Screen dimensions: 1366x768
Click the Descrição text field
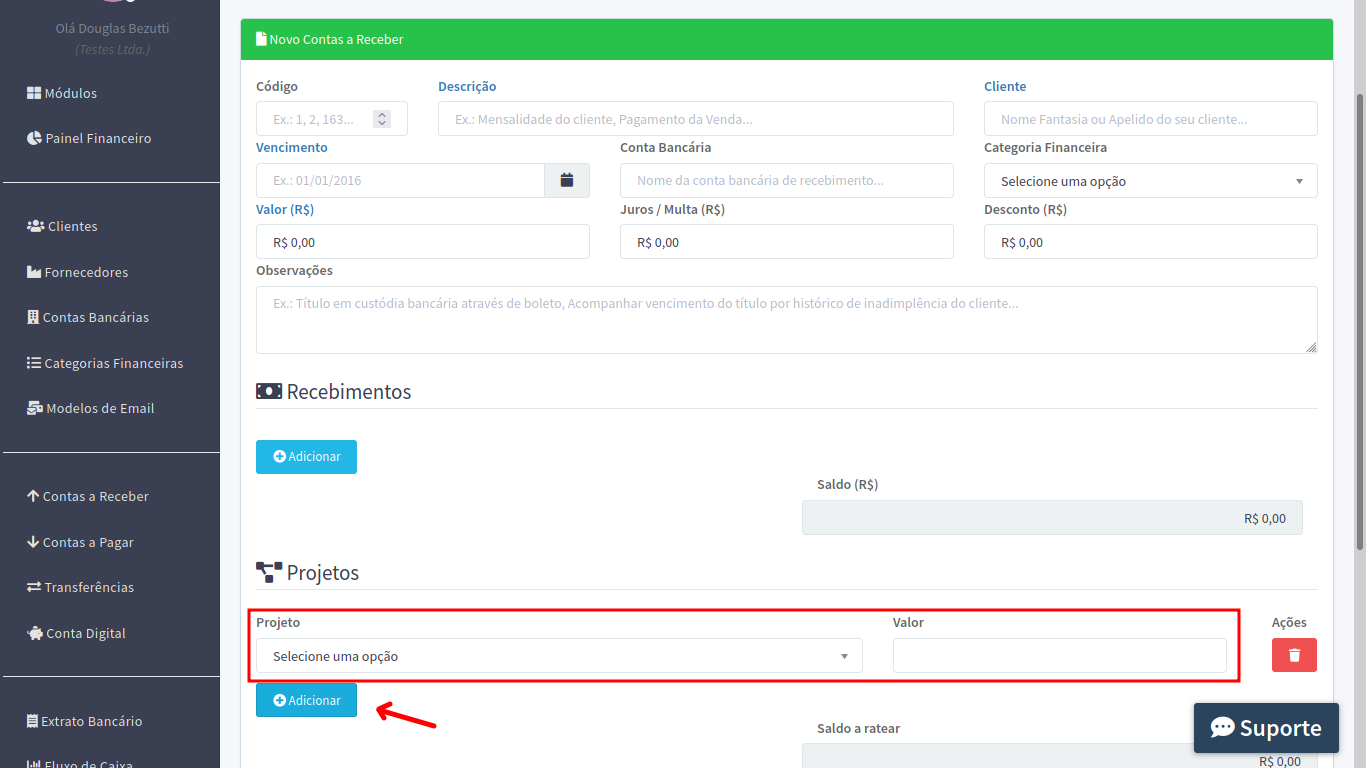point(696,119)
